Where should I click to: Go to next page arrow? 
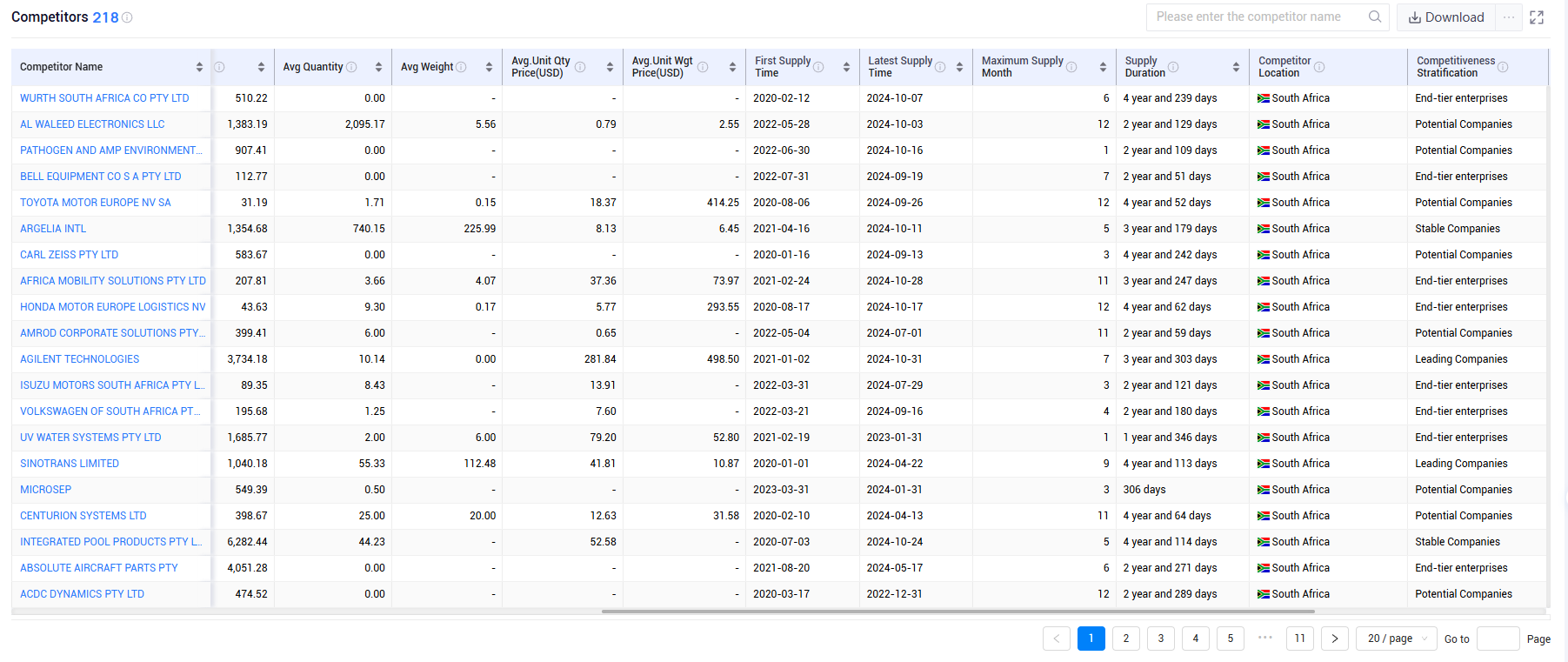[x=1335, y=639]
